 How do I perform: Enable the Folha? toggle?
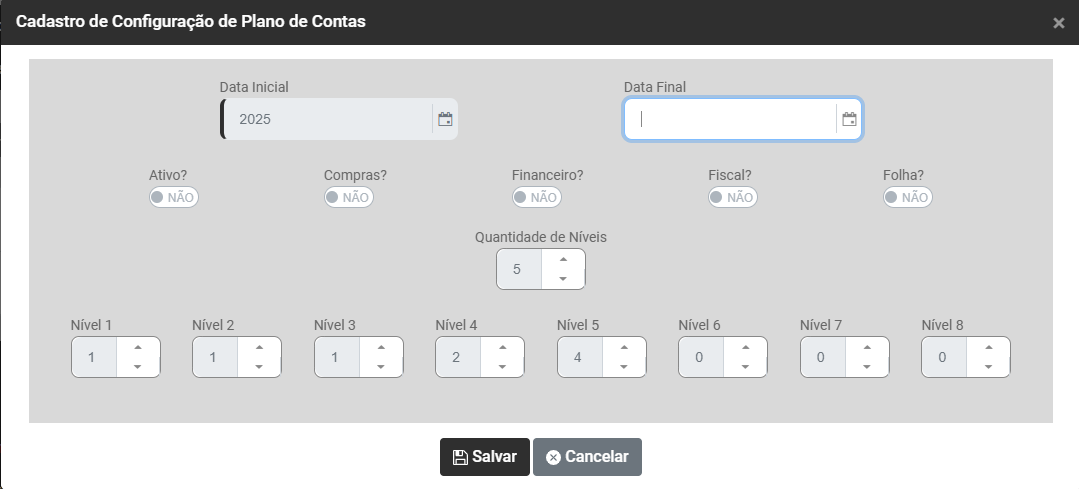pos(907,197)
